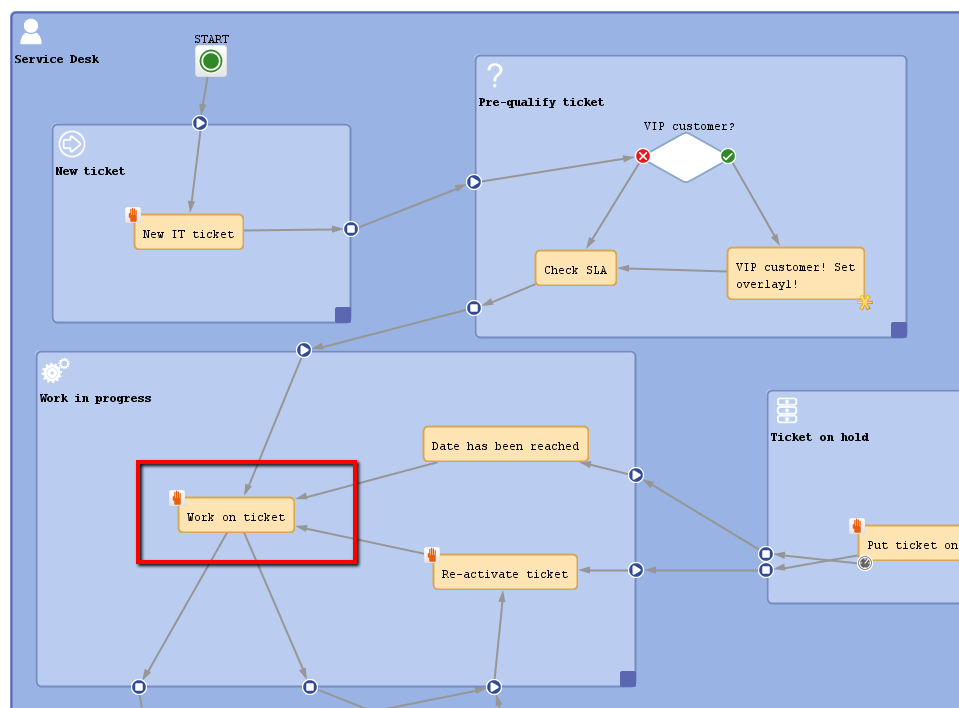Click the resize handle of New ticket scope
959x708 pixels.
[343, 314]
